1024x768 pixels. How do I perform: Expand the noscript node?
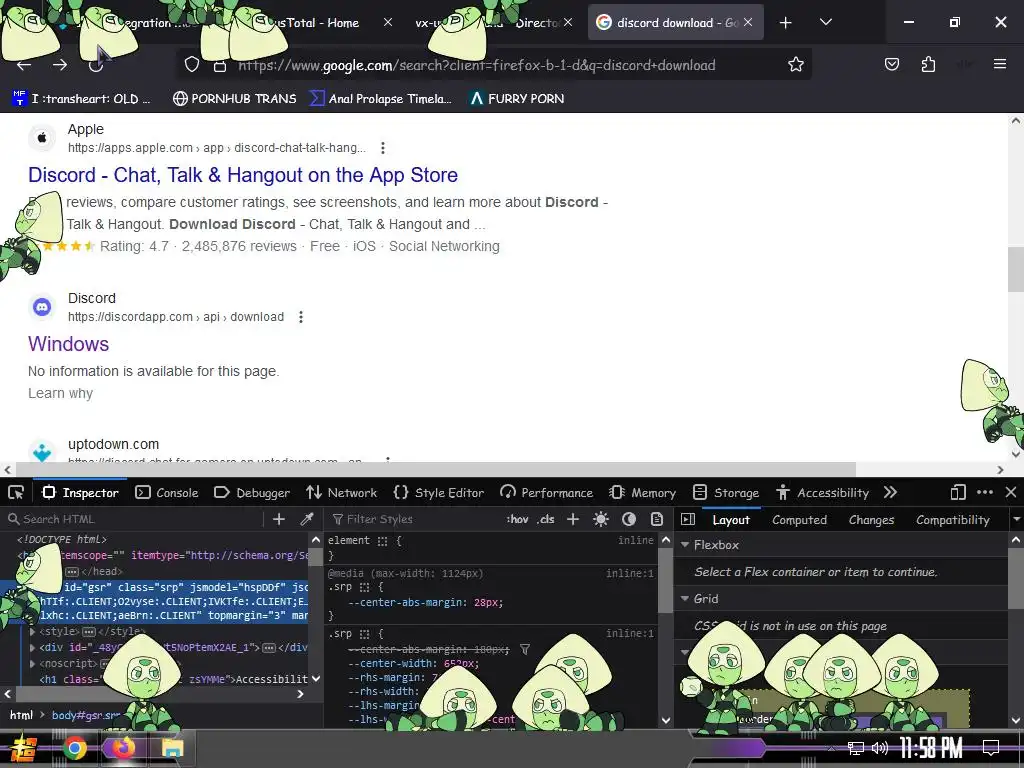pyautogui.click(x=33, y=663)
